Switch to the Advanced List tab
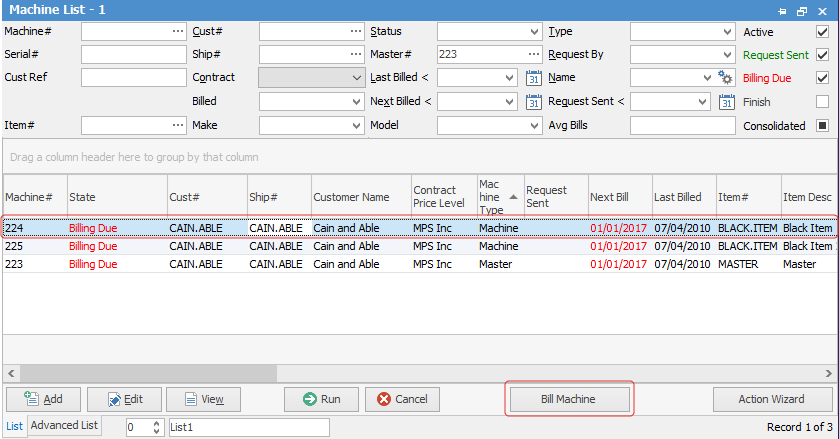 click(x=63, y=426)
